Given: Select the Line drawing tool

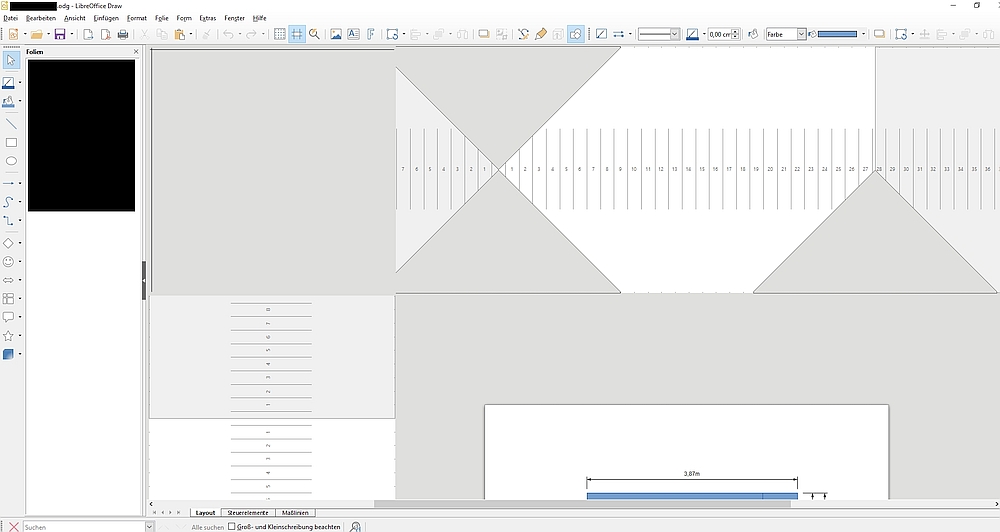Looking at the screenshot, I should tap(11, 124).
